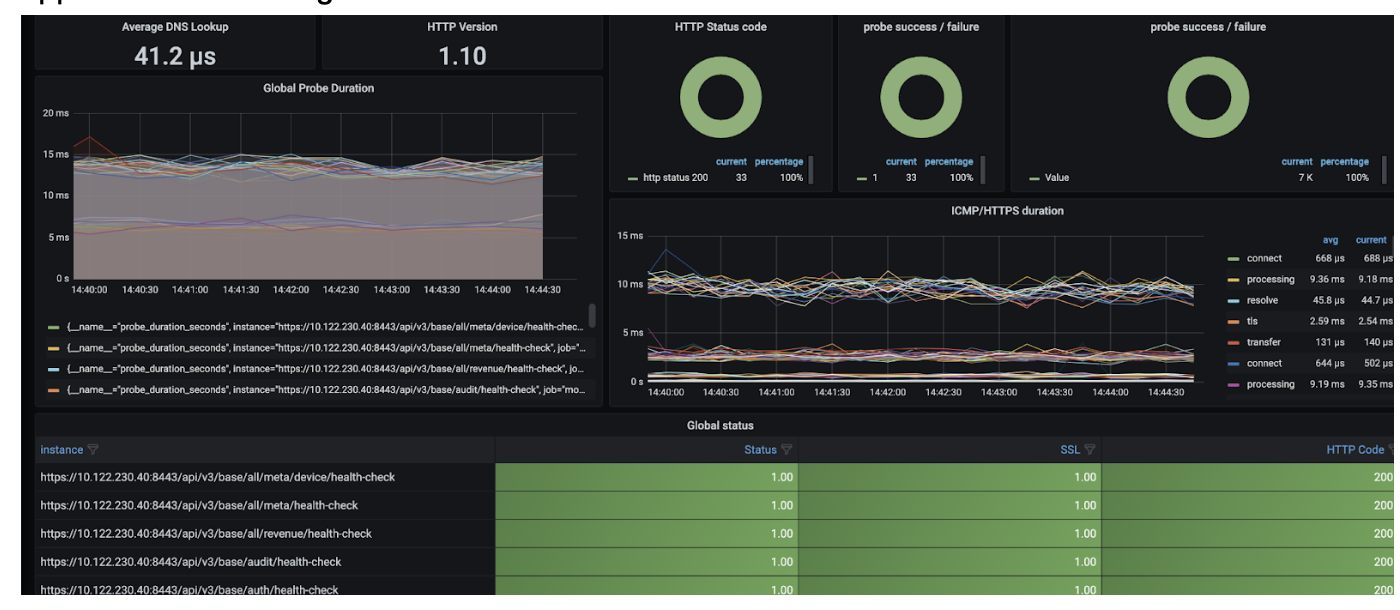Pick the red swatch of transfer series
Image resolution: width=1400 pixels, height=610 pixels.
[x=1234, y=342]
